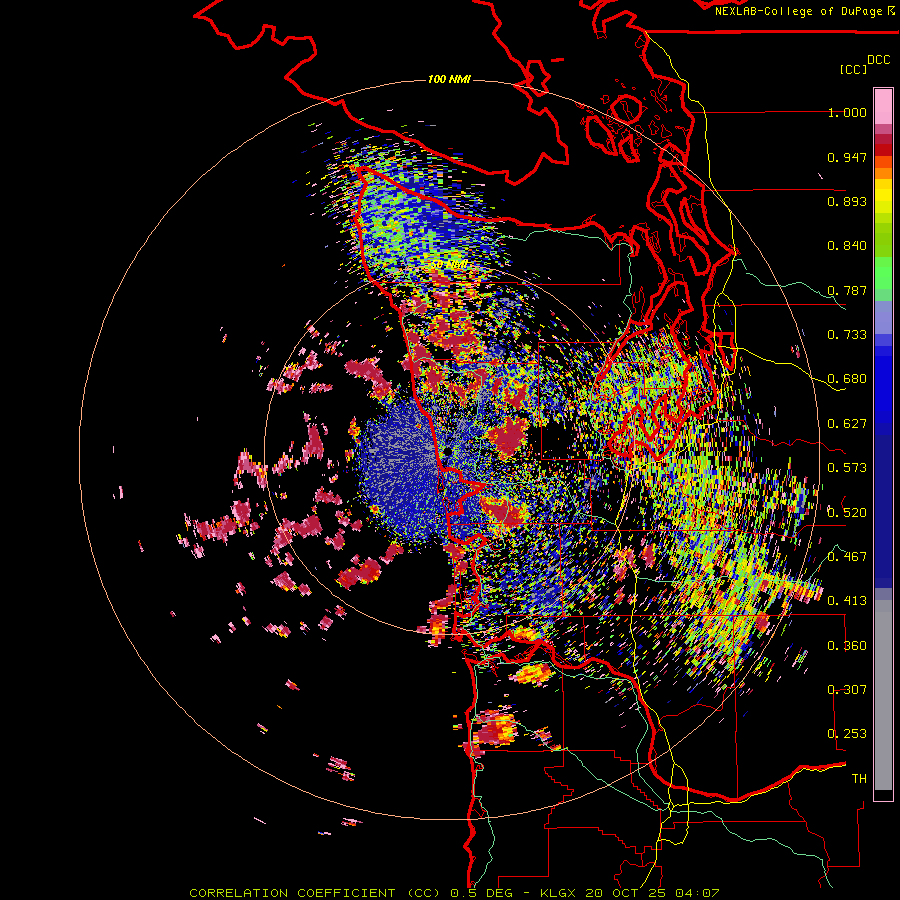Click the 0.307 scale value
The width and height of the screenshot is (900, 900).
(847, 690)
